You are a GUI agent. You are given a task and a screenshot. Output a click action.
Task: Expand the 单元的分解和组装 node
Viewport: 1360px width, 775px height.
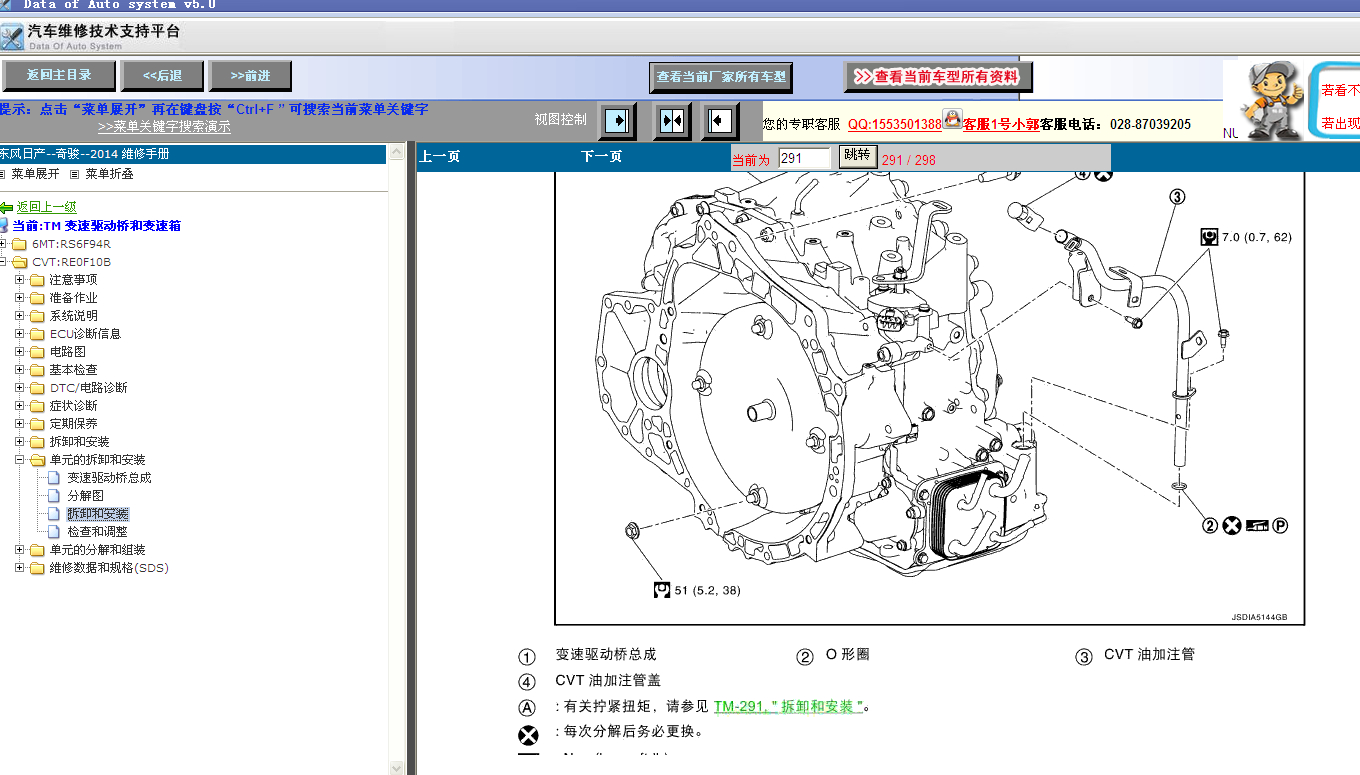[20, 550]
